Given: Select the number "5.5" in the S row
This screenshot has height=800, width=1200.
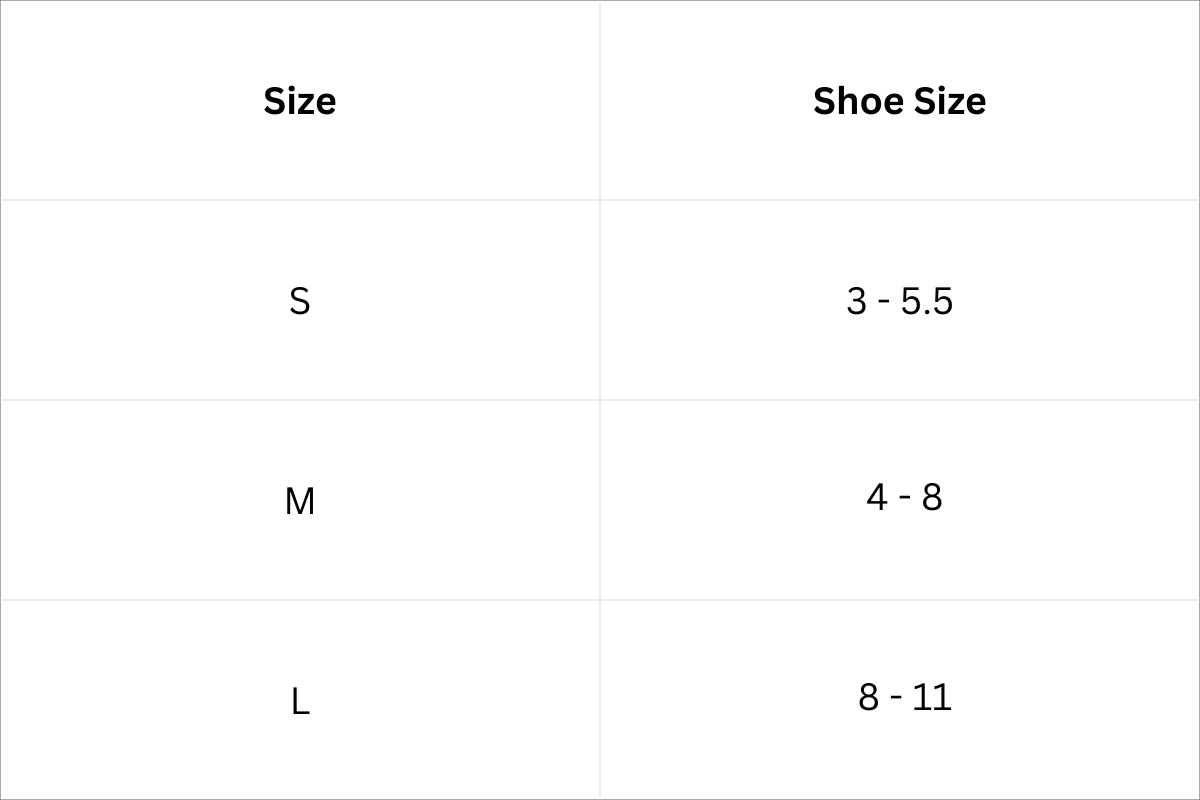Looking at the screenshot, I should [x=927, y=301].
